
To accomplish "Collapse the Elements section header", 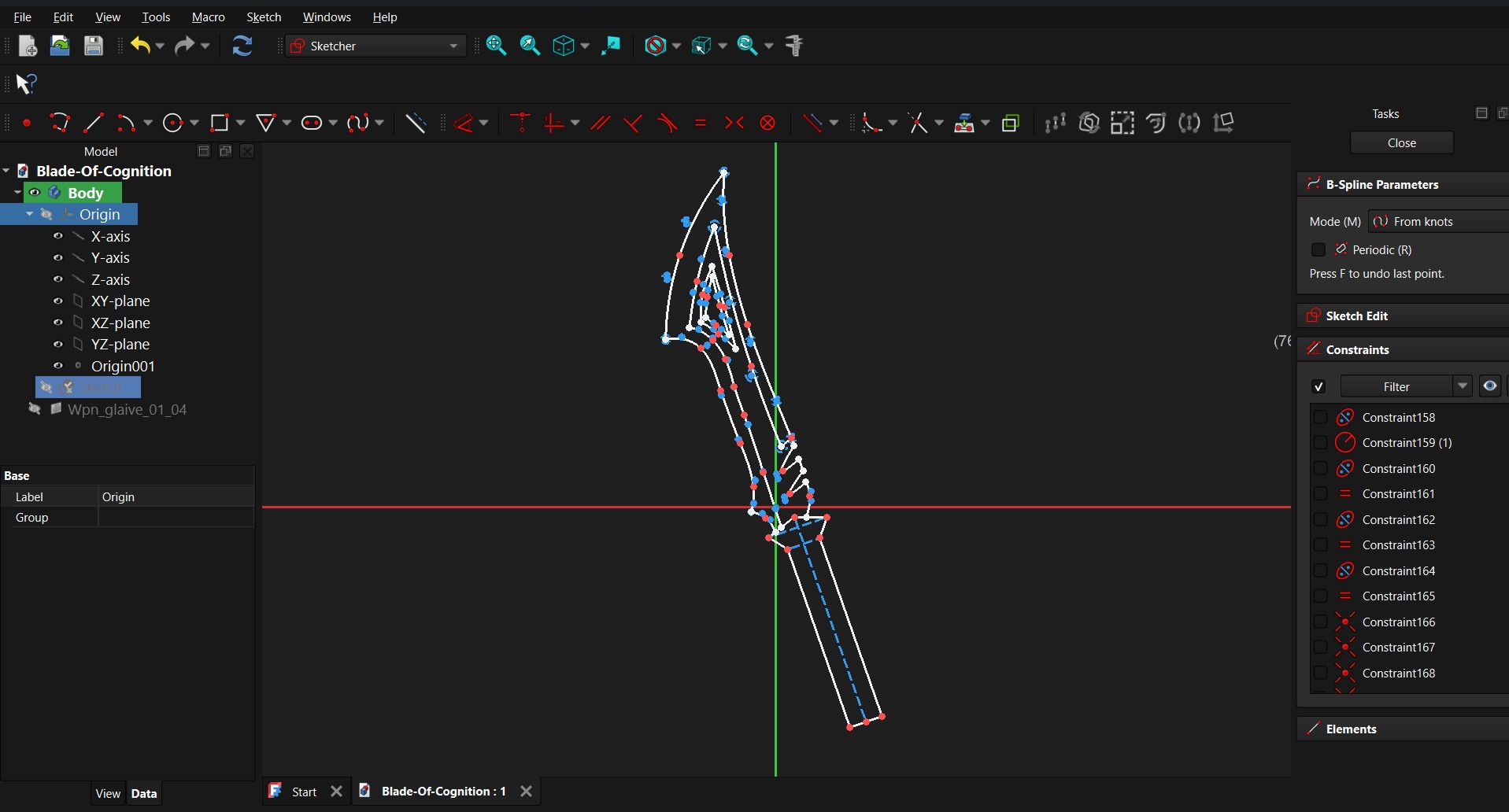I will click(1403, 729).
